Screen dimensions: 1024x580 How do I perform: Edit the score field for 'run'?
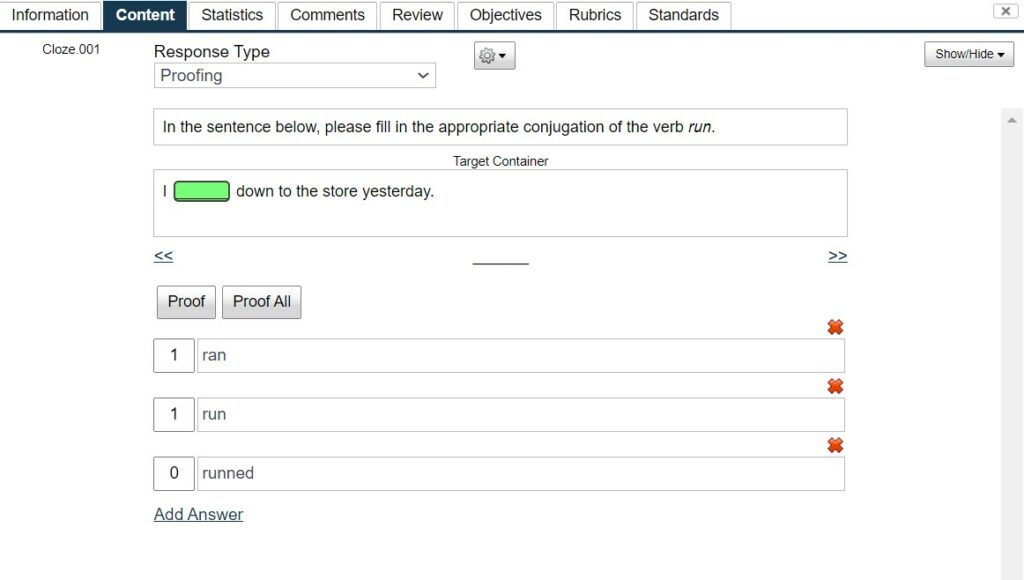coord(174,414)
